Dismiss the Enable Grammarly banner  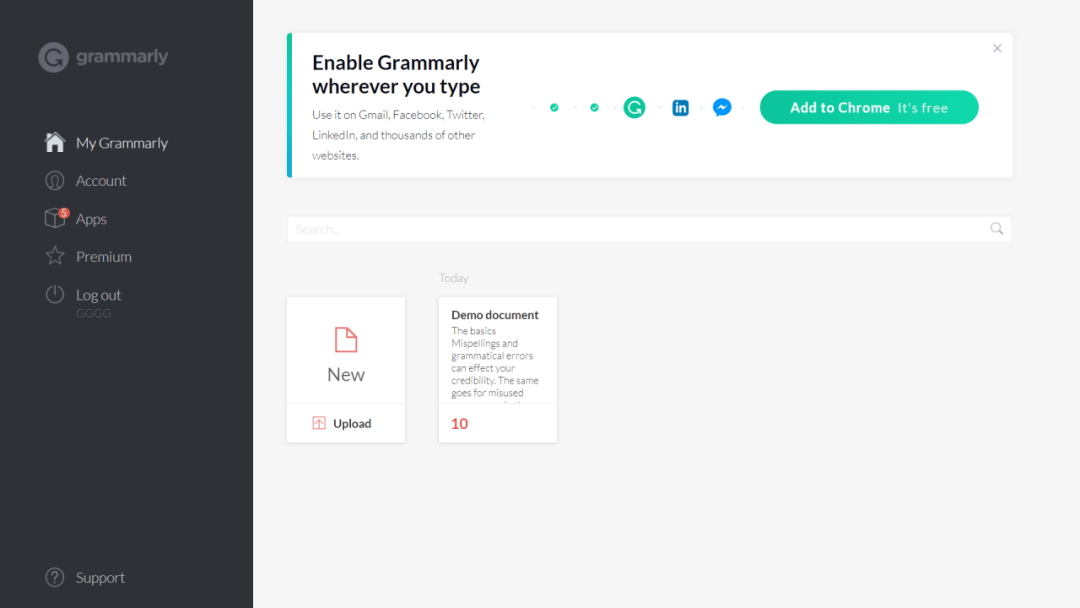tap(997, 48)
